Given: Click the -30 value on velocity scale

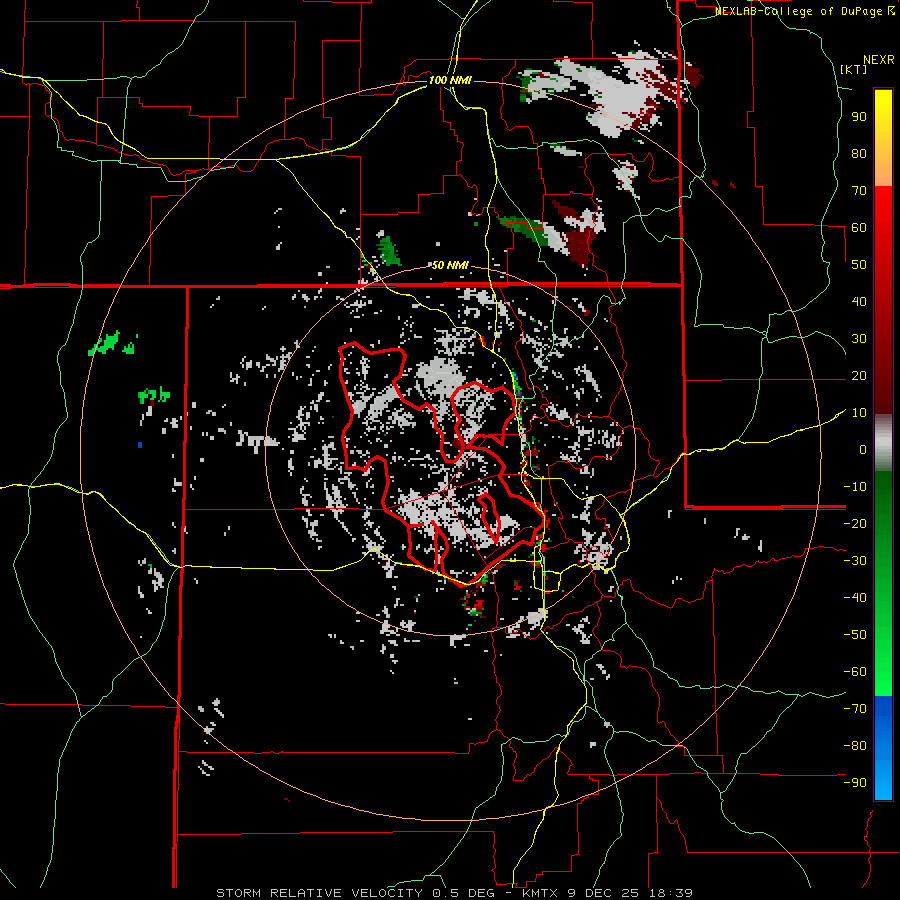Looking at the screenshot, I should [x=855, y=561].
